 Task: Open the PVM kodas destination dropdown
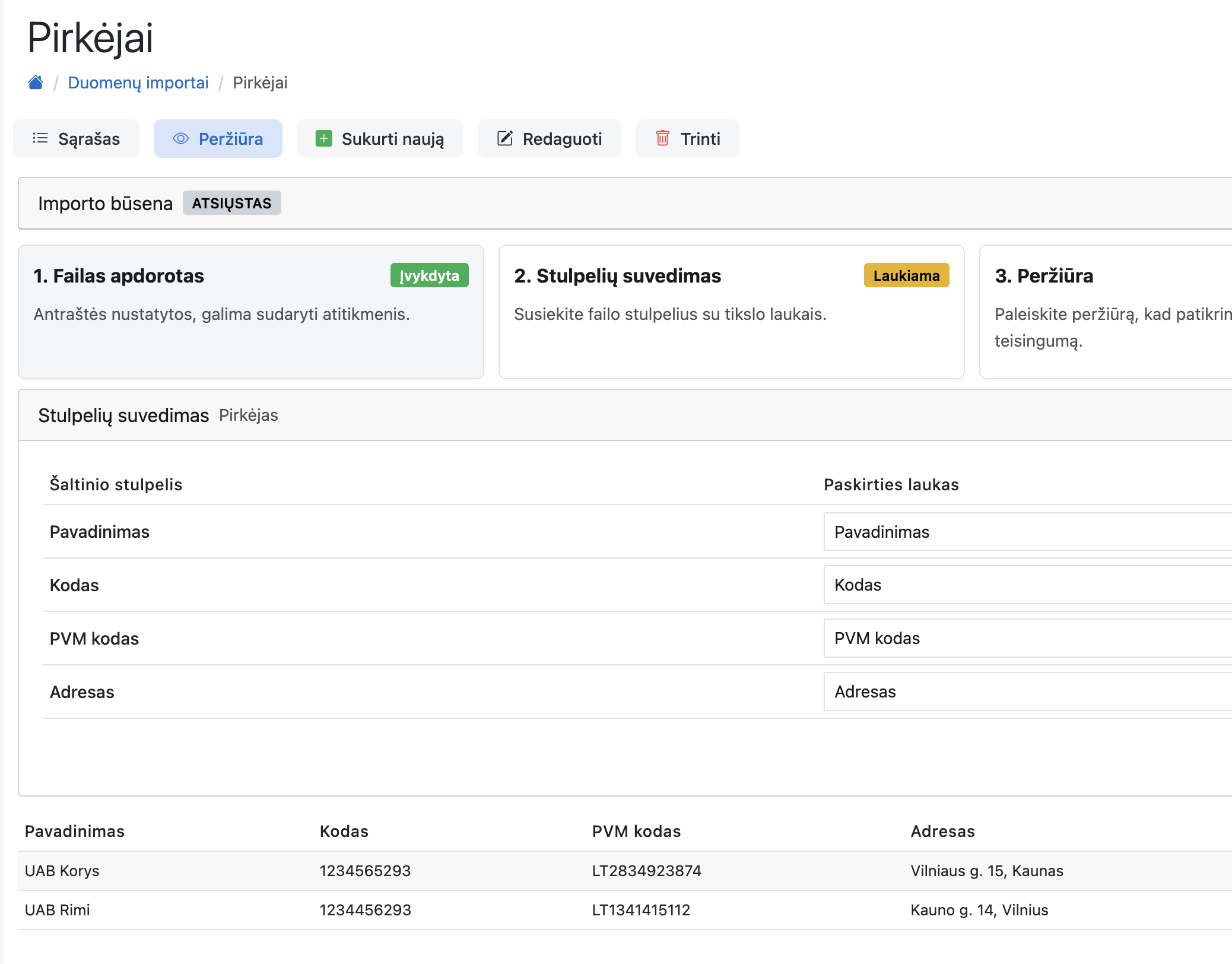1027,638
